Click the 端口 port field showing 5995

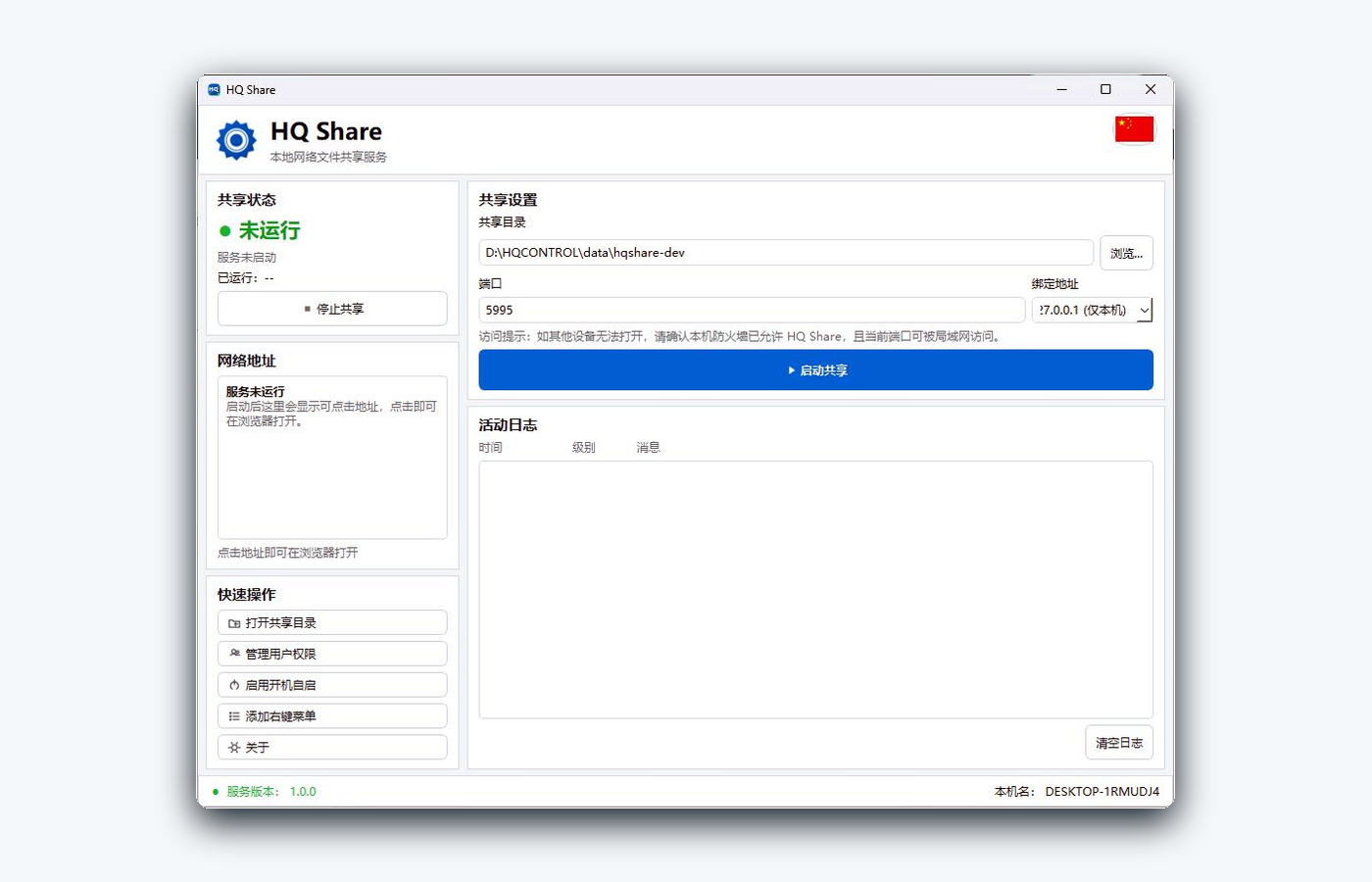click(752, 310)
